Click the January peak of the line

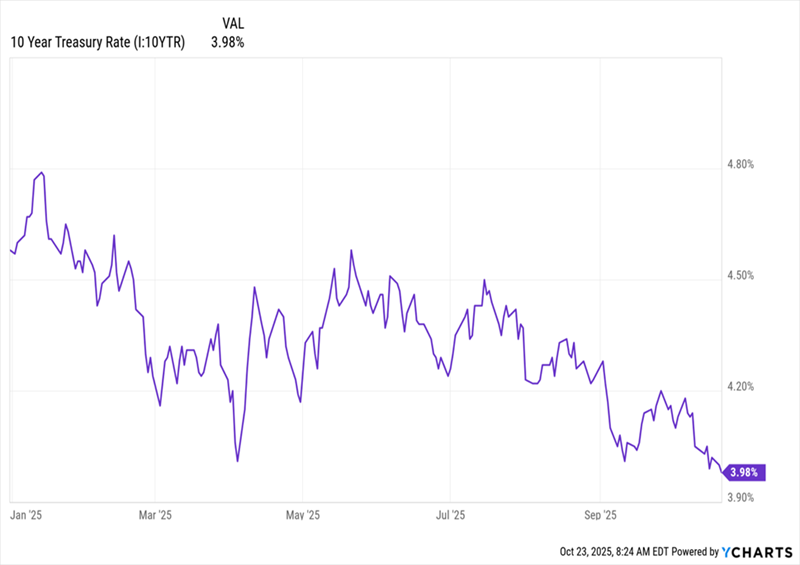(42, 172)
